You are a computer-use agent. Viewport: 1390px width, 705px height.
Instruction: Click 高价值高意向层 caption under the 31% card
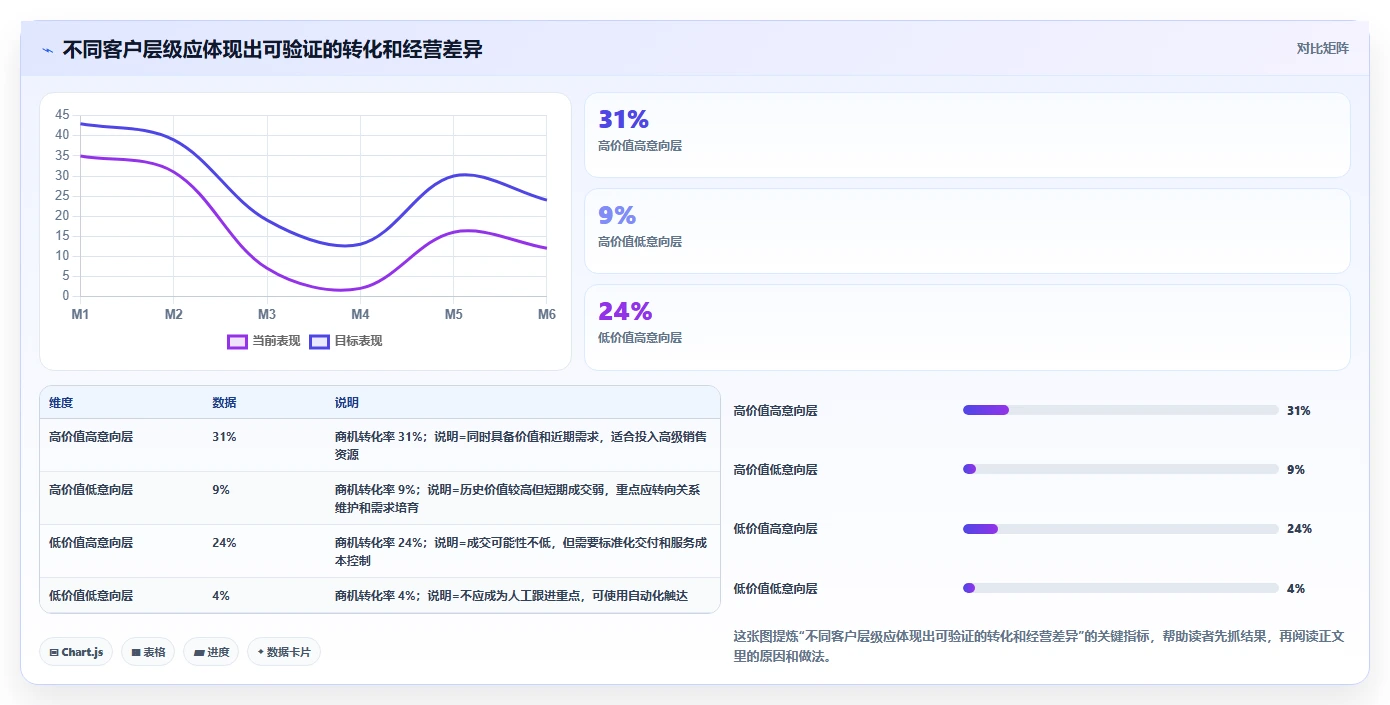(x=640, y=146)
